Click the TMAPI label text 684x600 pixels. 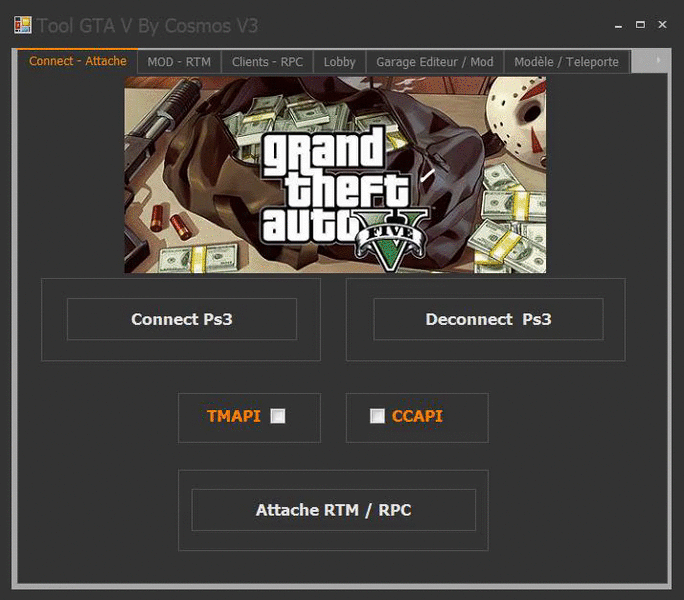[234, 416]
